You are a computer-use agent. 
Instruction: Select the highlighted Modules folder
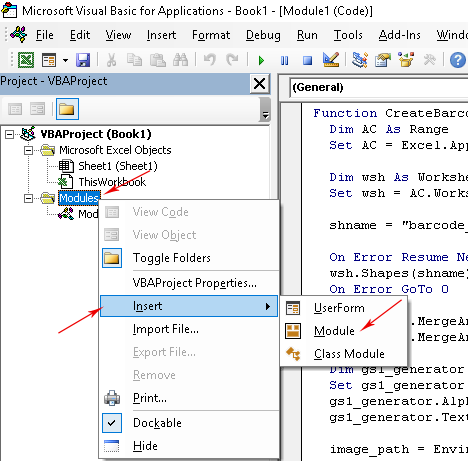[79, 198]
